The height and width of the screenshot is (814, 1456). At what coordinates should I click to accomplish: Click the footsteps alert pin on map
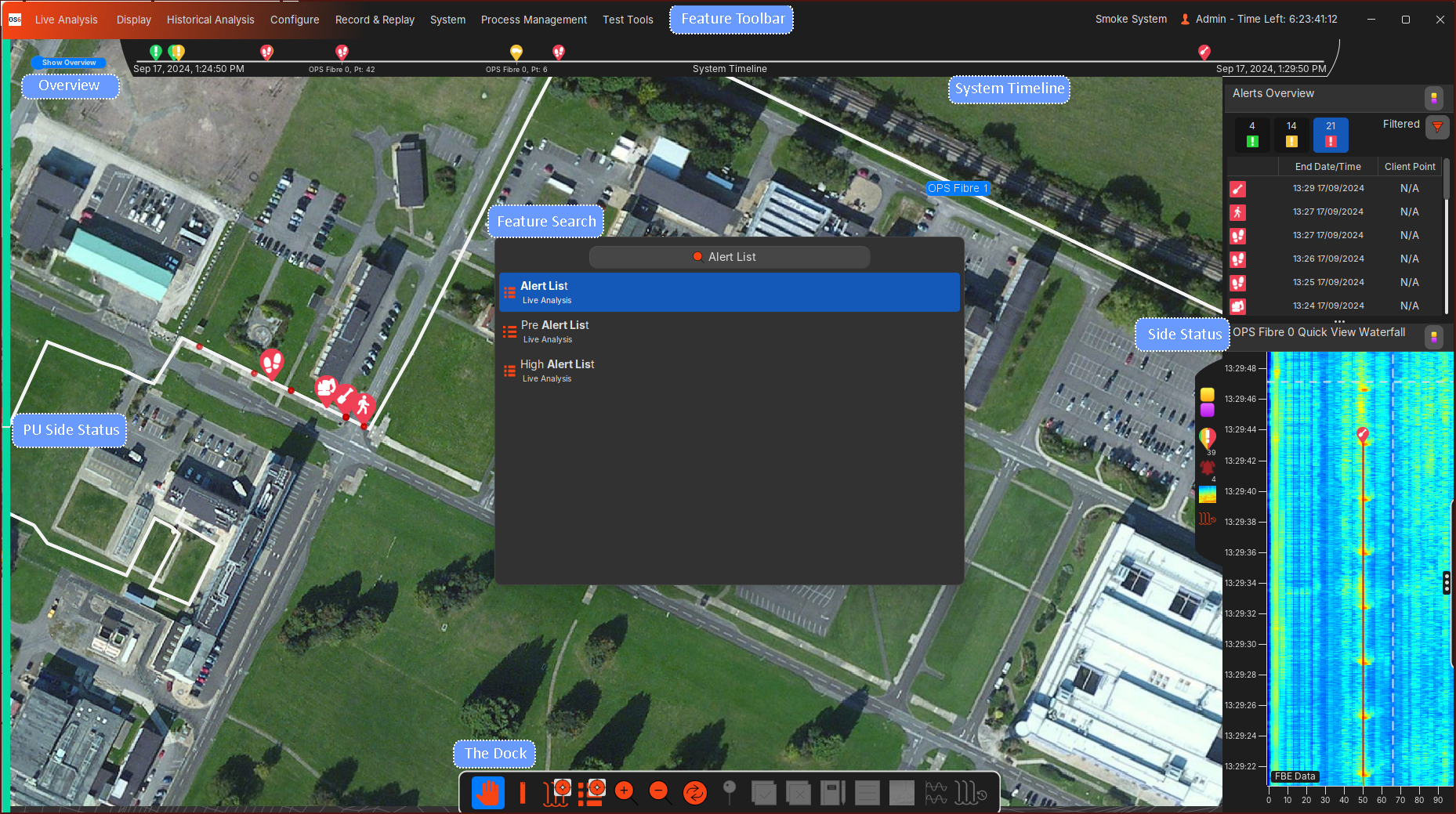click(x=271, y=363)
